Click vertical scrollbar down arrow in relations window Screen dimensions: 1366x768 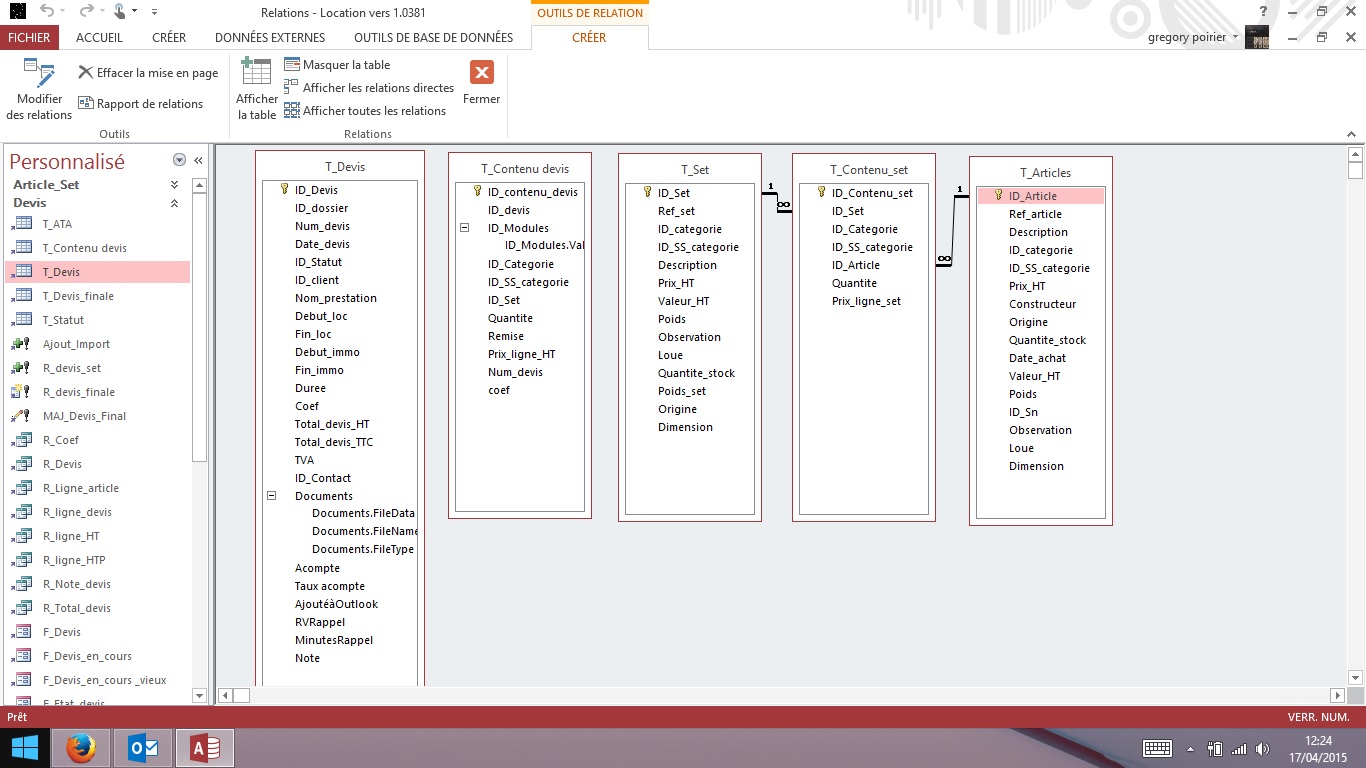(x=1355, y=677)
